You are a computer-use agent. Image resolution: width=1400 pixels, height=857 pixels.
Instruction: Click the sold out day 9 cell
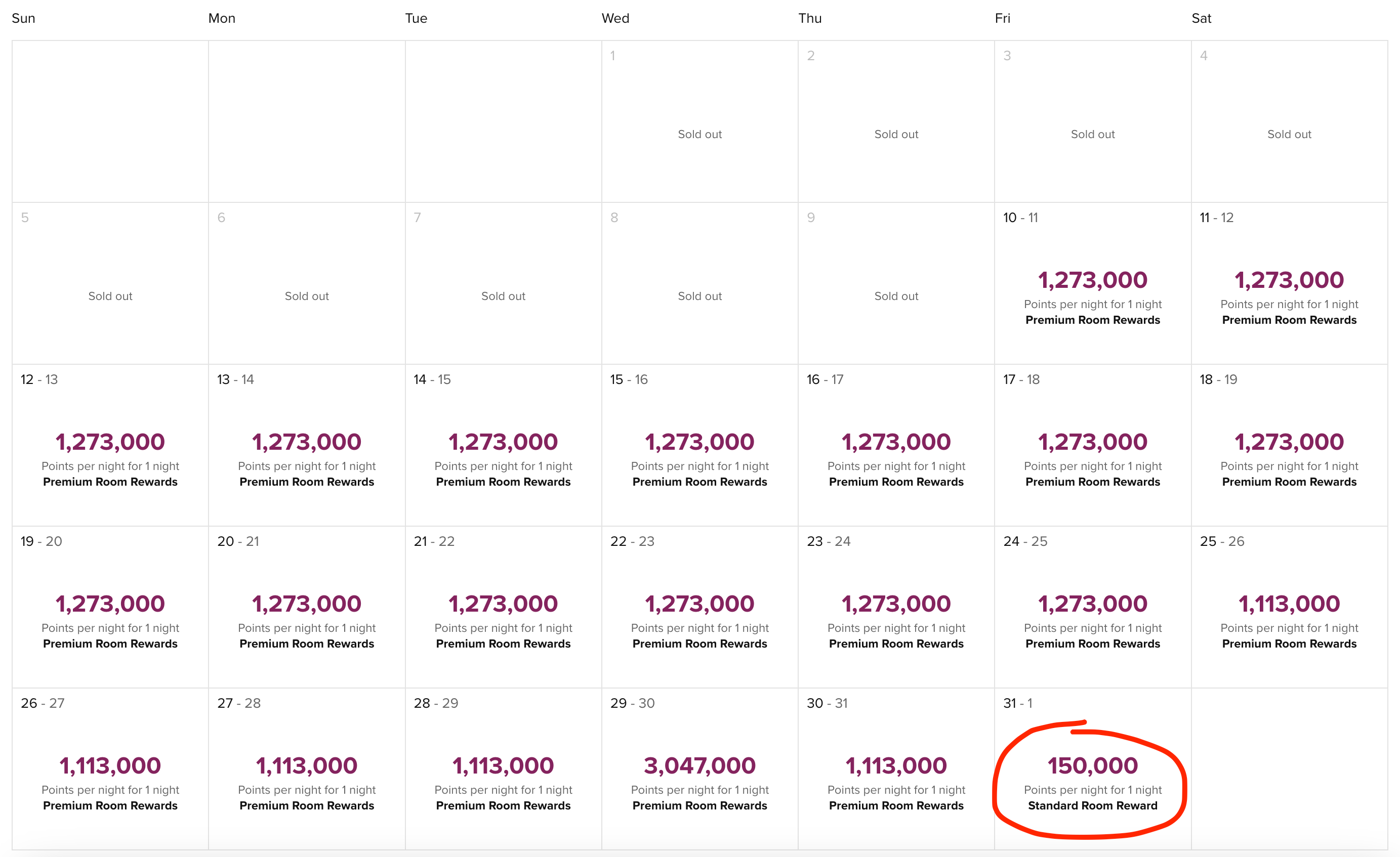coord(896,284)
